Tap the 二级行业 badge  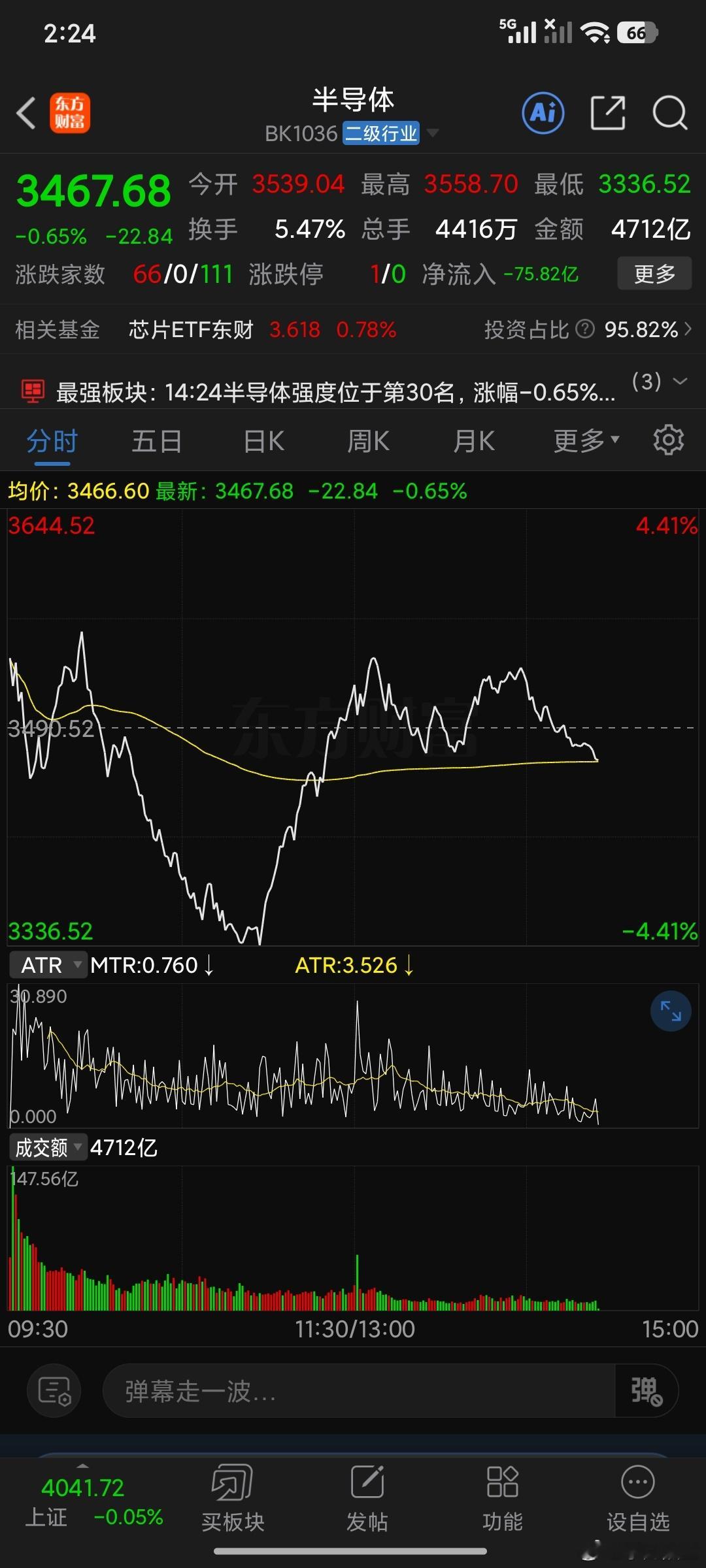click(381, 133)
